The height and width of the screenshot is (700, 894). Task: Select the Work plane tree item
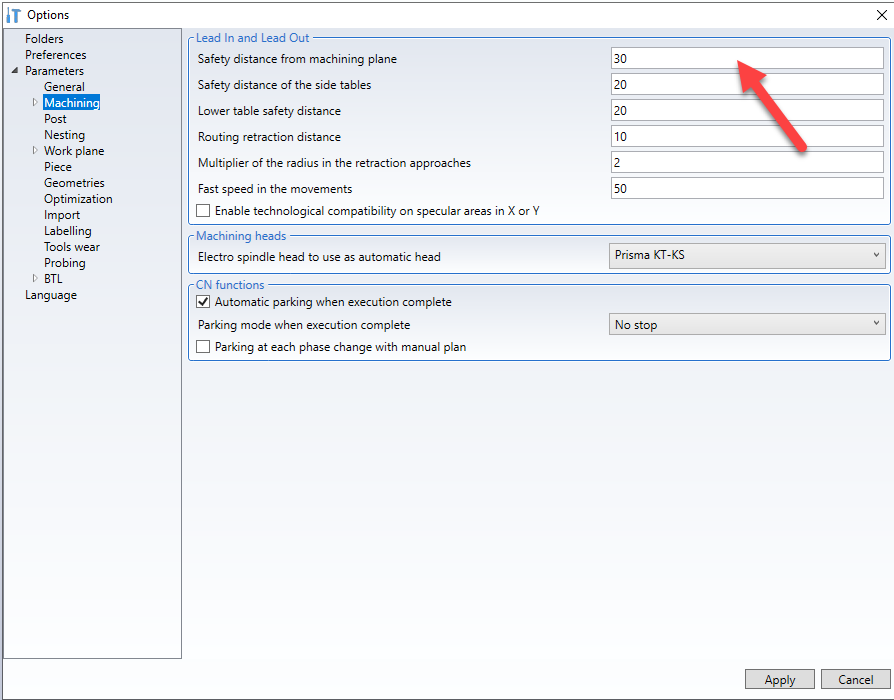74,151
